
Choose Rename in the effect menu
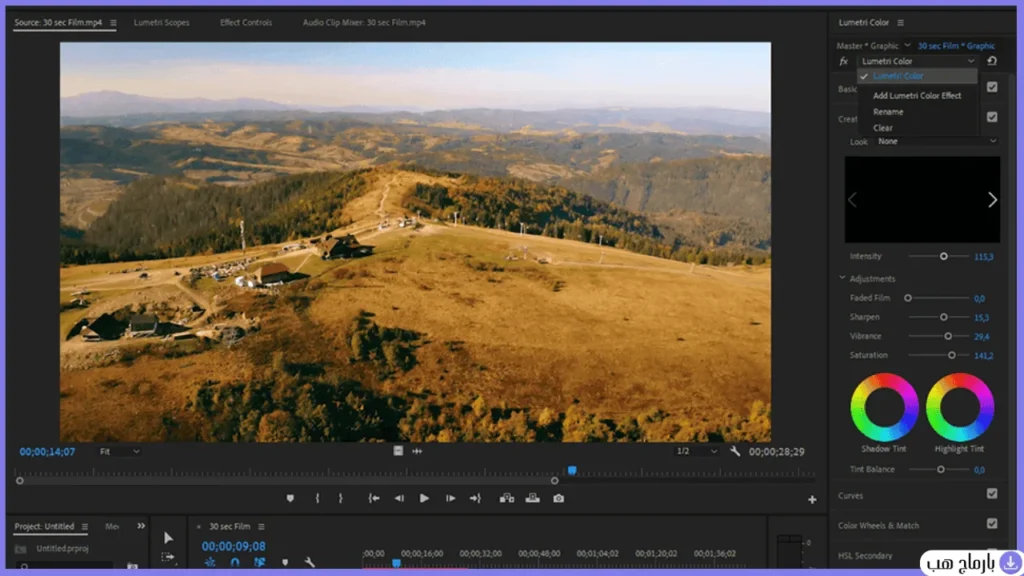pyautogui.click(x=888, y=112)
